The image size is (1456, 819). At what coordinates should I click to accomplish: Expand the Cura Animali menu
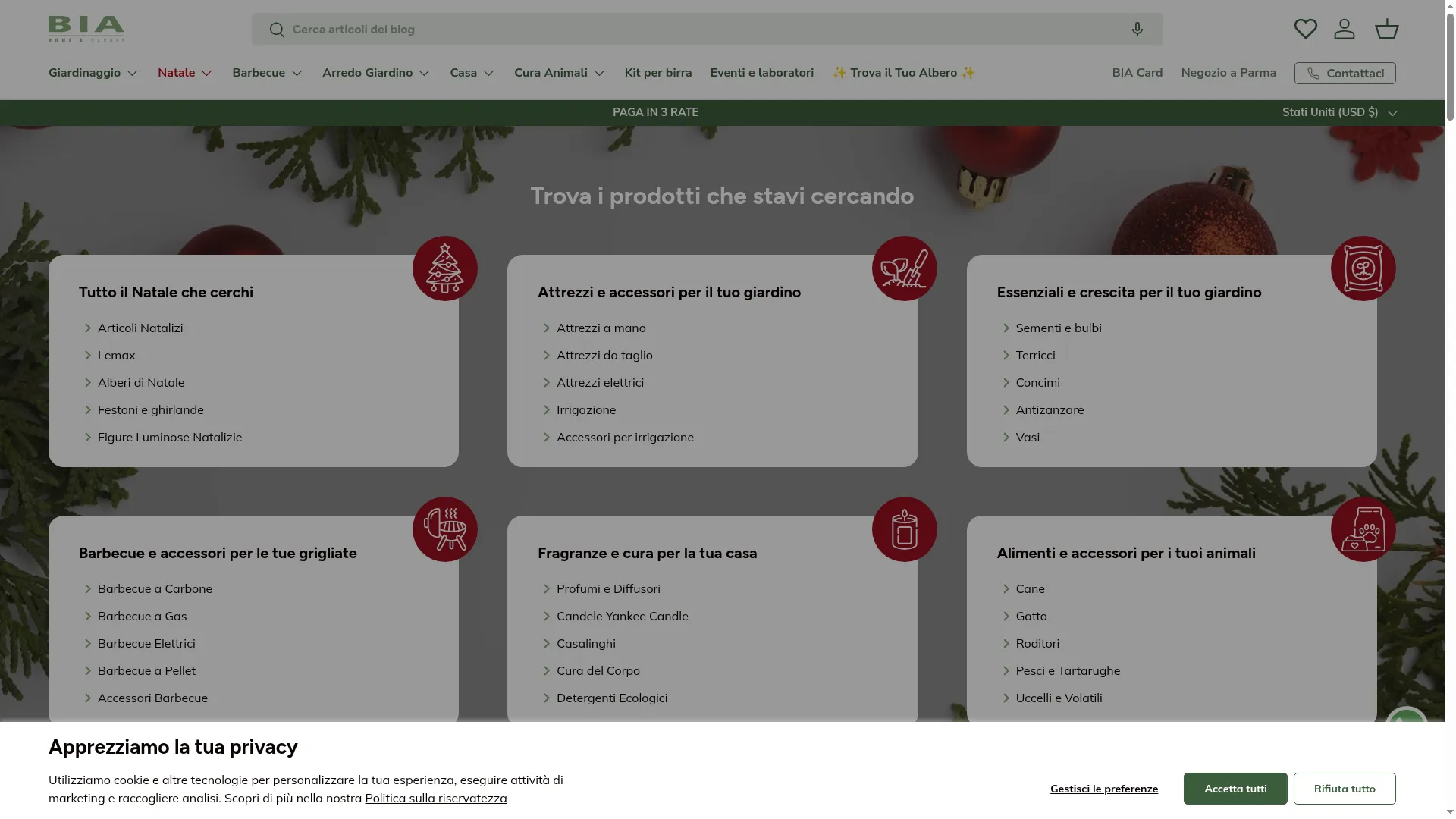click(560, 73)
